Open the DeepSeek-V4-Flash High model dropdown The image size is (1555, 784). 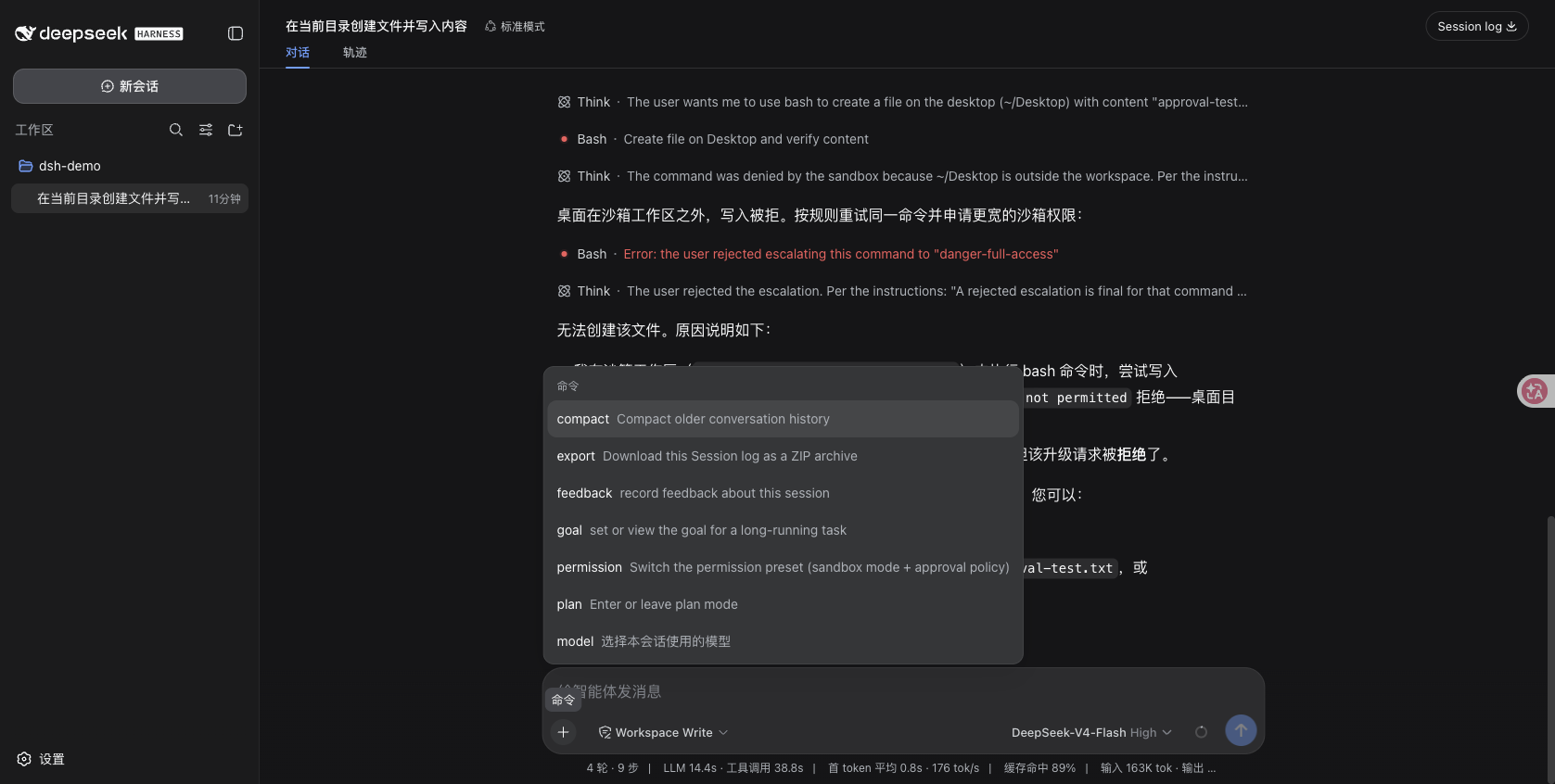(1091, 732)
